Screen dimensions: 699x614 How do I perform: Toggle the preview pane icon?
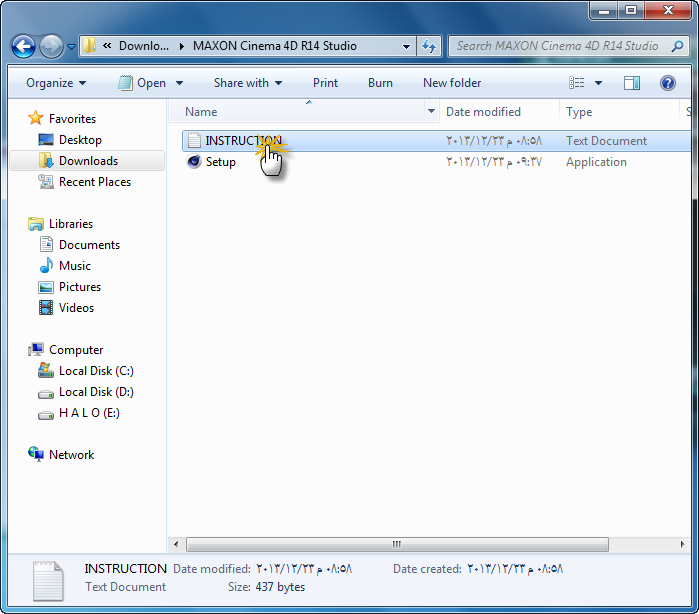tap(632, 83)
